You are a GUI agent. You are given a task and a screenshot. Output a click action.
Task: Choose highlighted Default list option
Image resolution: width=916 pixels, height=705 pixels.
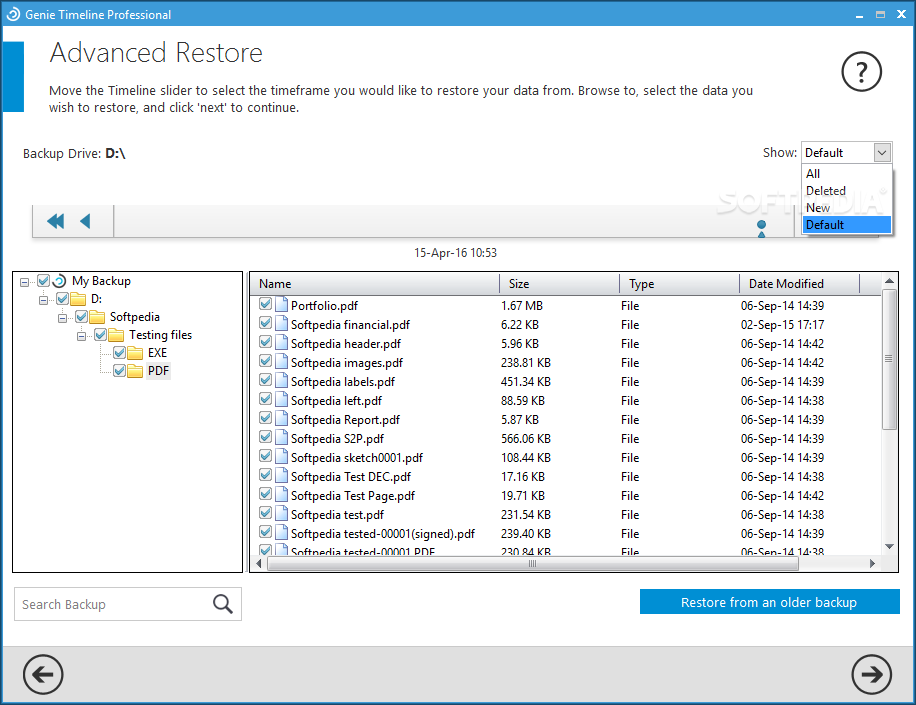[846, 225]
